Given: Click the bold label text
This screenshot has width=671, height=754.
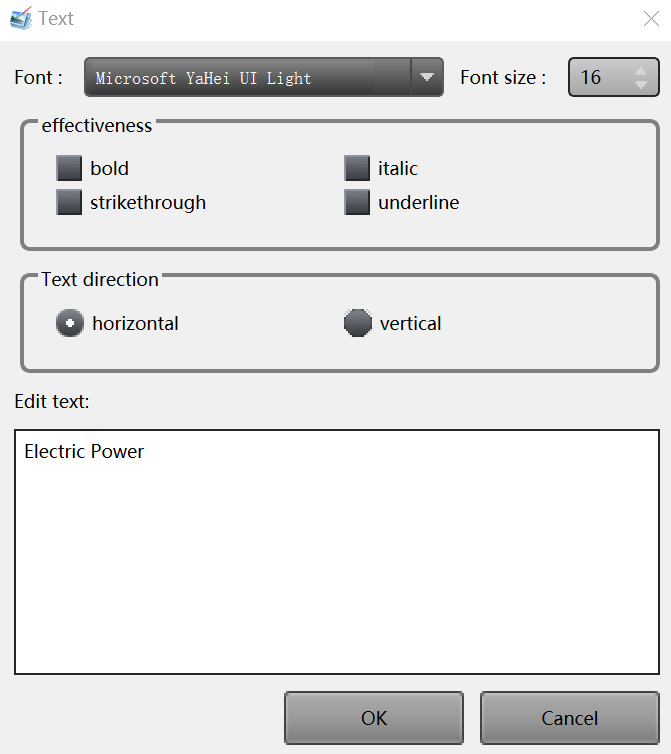Looking at the screenshot, I should (109, 168).
